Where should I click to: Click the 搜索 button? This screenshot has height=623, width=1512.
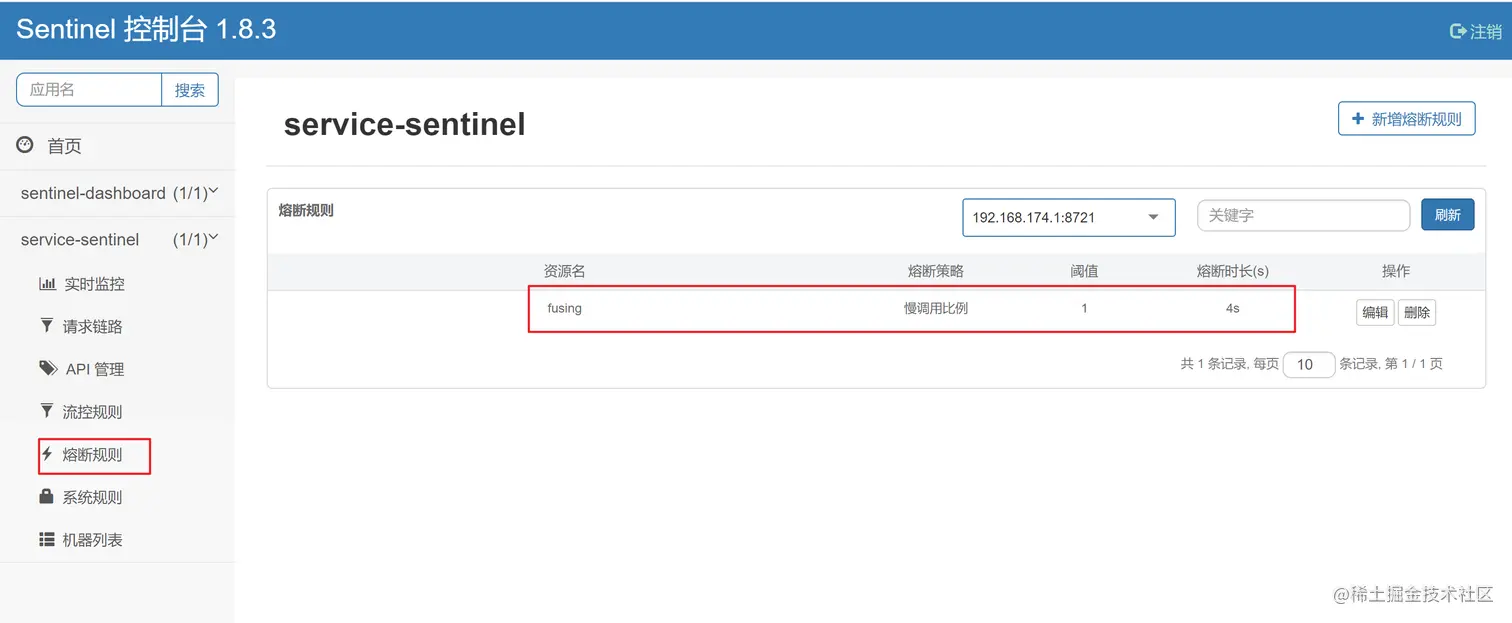click(x=190, y=89)
